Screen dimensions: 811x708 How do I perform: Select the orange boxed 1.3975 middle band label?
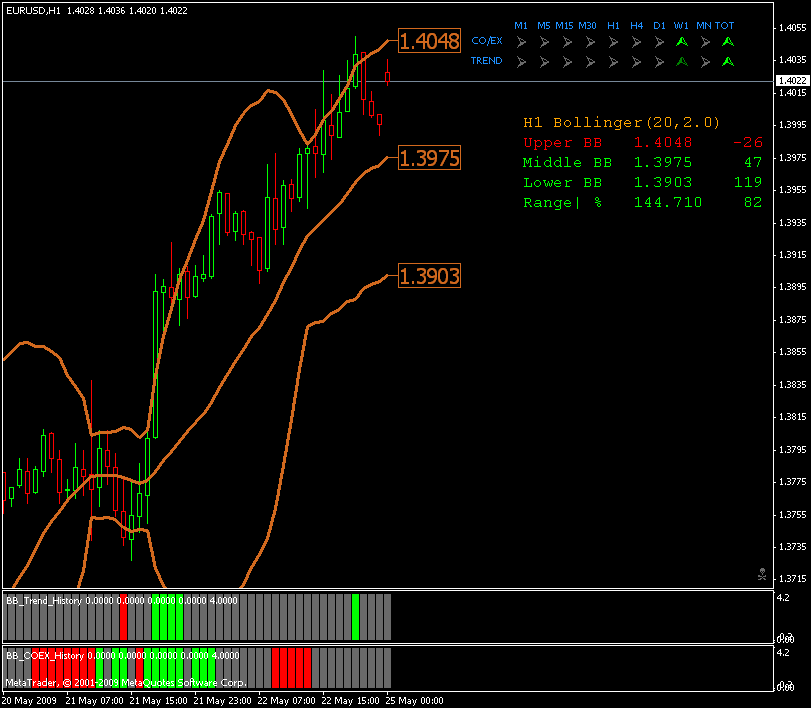coord(429,158)
